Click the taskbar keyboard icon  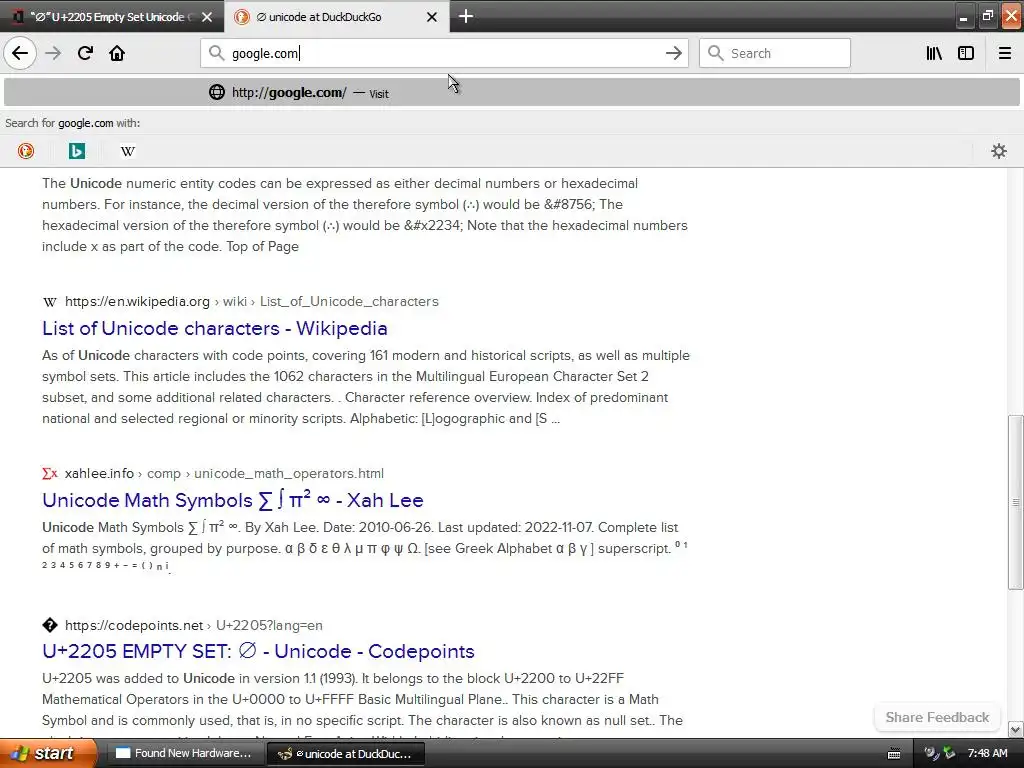point(894,754)
